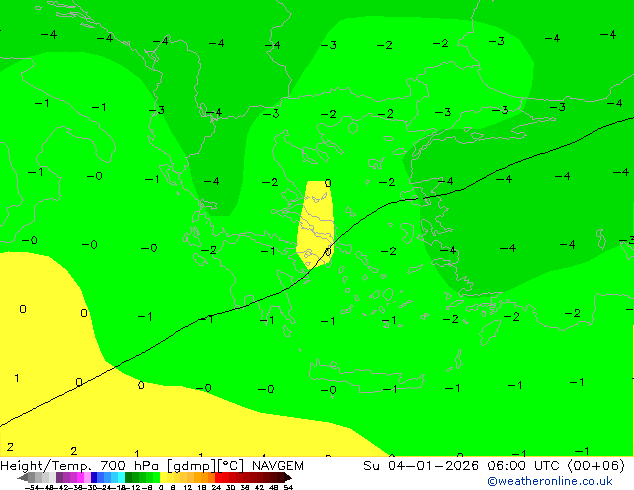Pick the bright red legend swatch above 24
The width and height of the screenshot is (634, 490).
click(x=218, y=477)
